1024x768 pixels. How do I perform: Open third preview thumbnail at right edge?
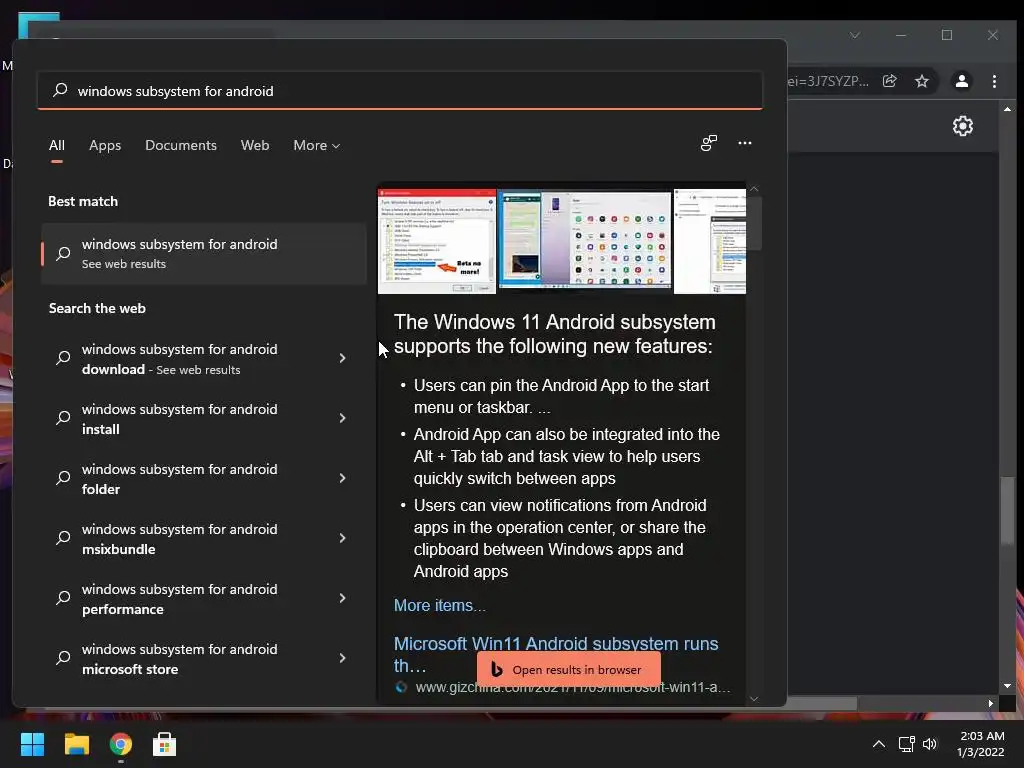pyautogui.click(x=710, y=241)
